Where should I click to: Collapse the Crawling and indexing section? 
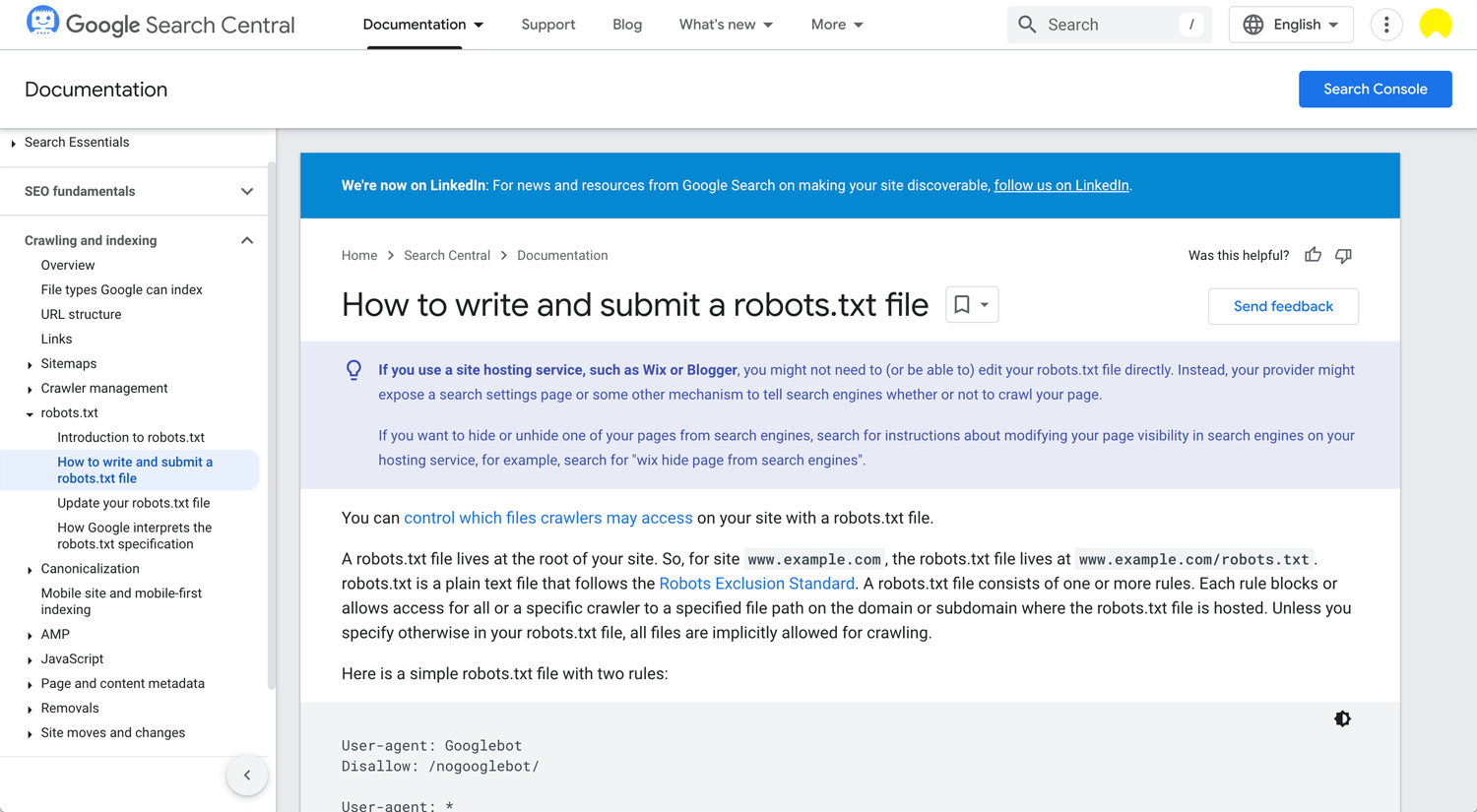247,240
